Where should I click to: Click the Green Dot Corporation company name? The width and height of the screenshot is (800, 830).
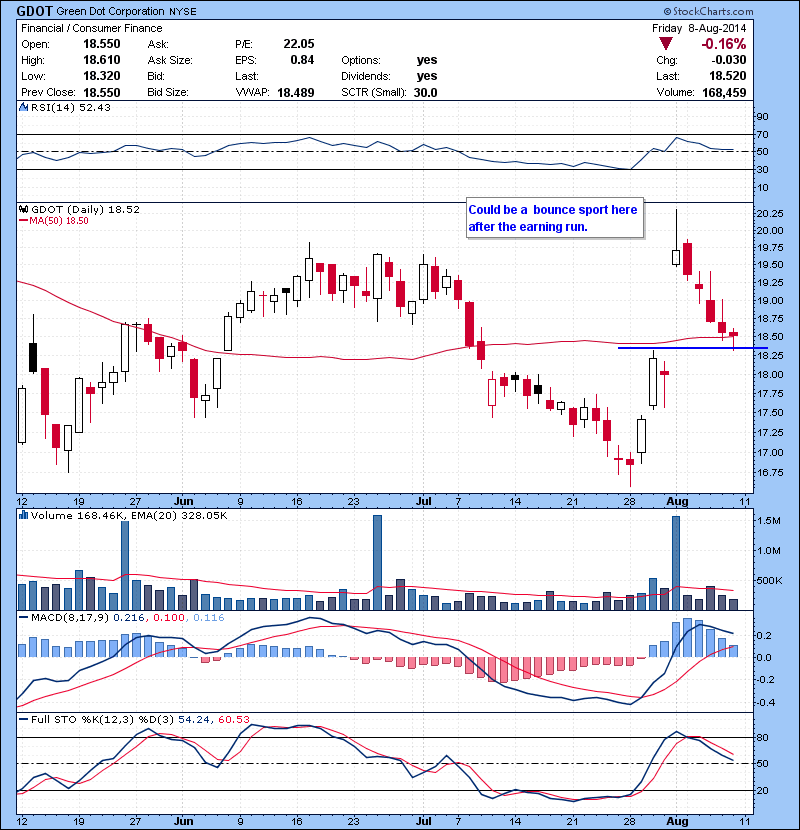click(x=110, y=11)
